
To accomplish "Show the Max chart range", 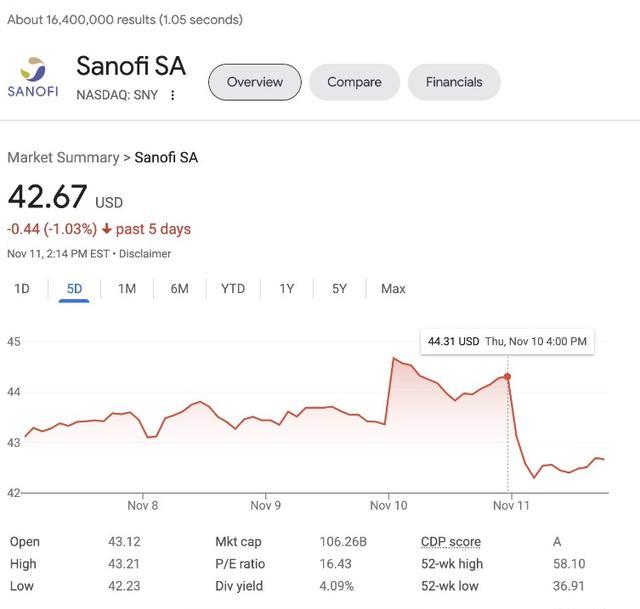I will point(393,288).
